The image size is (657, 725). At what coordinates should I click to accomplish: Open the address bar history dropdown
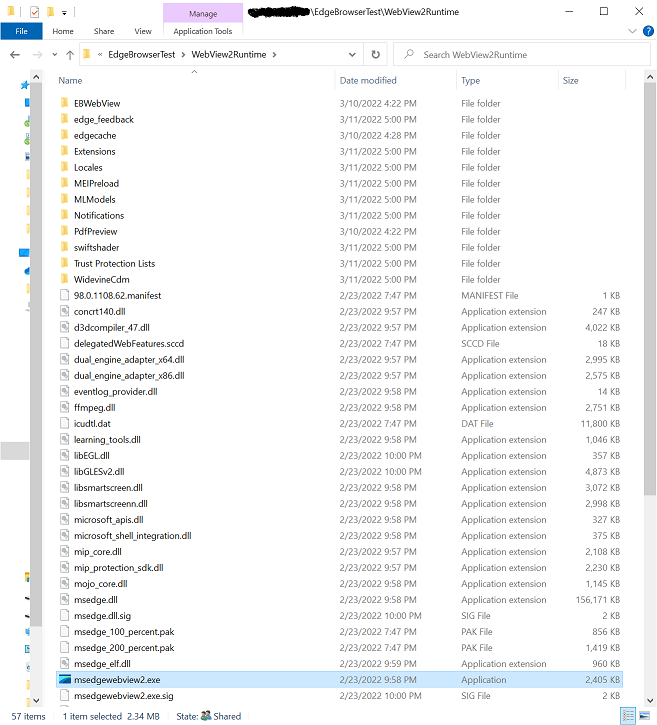coord(352,55)
